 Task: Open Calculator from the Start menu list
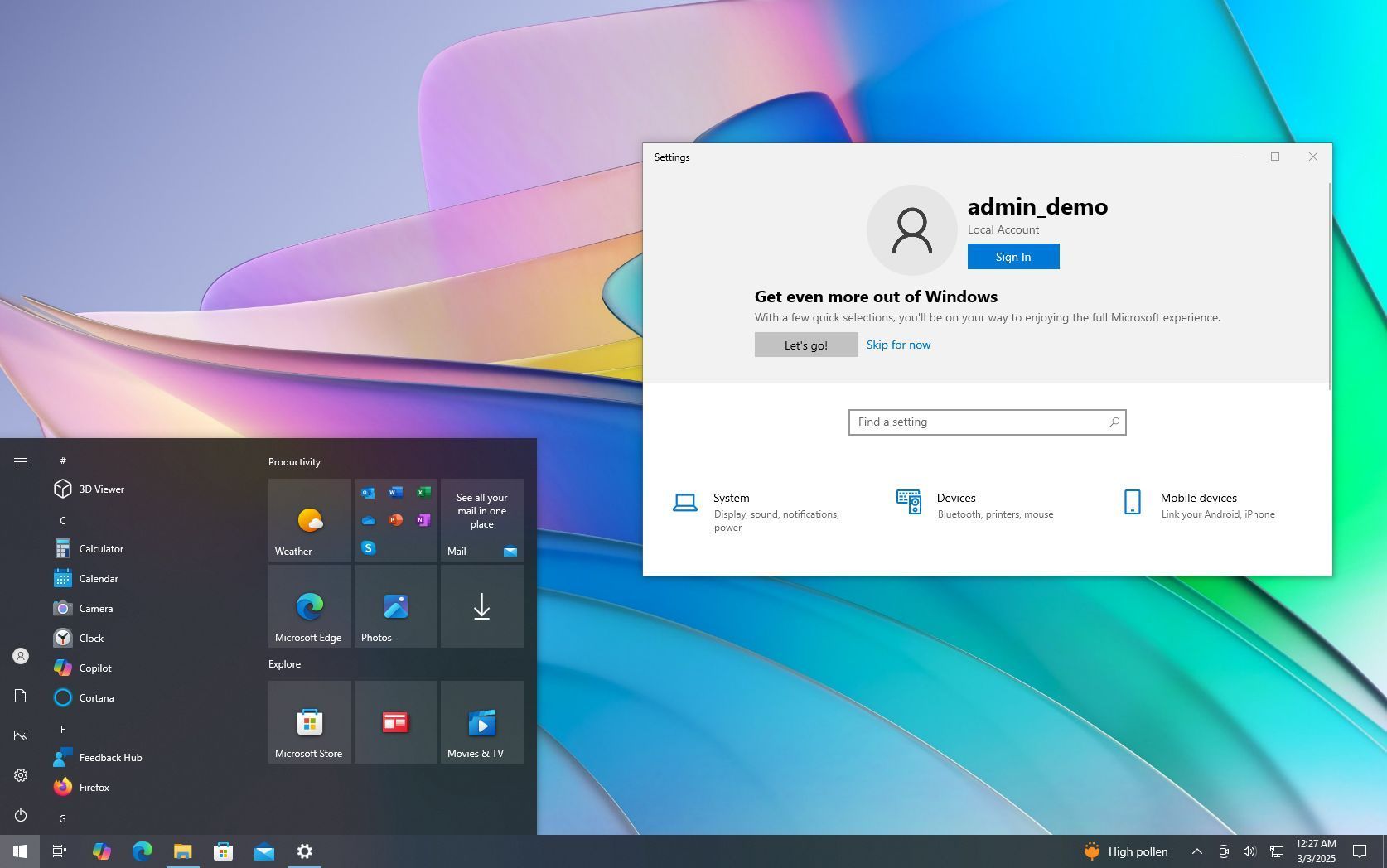pyautogui.click(x=100, y=548)
